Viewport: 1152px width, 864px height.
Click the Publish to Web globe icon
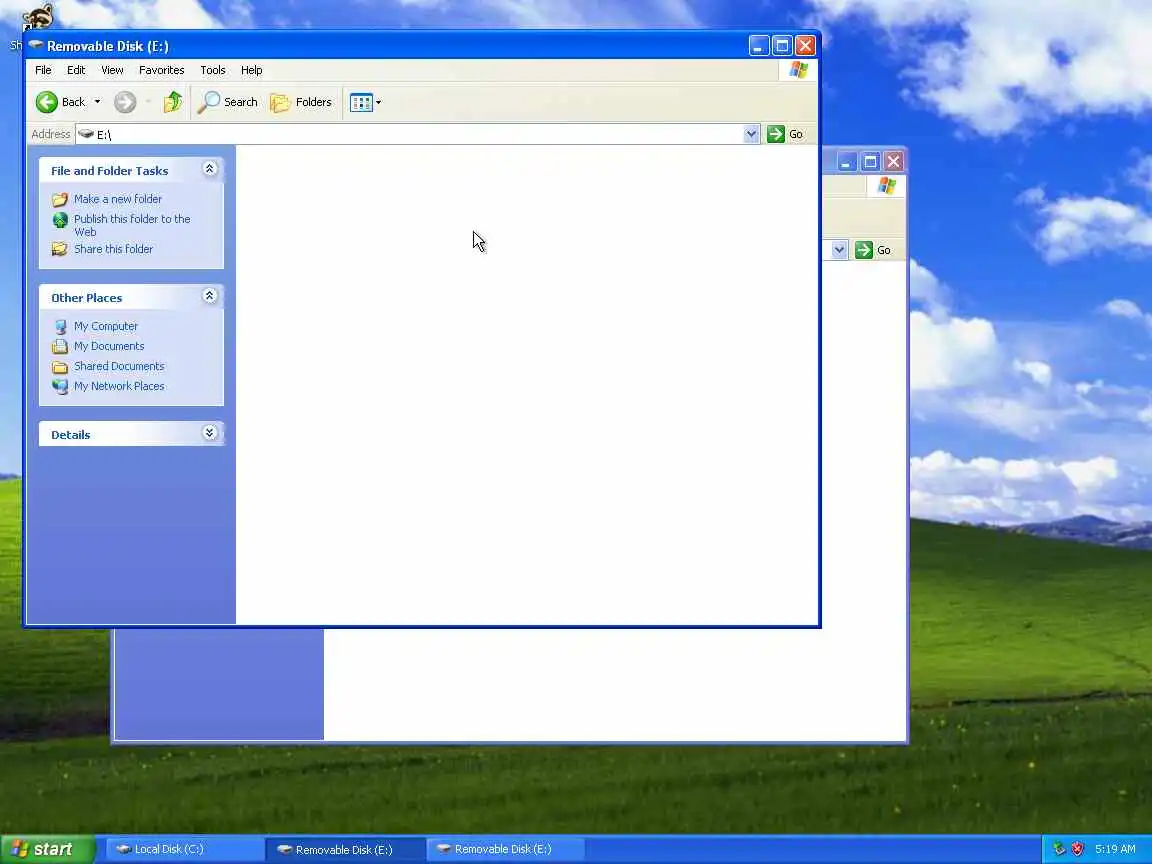coord(60,220)
